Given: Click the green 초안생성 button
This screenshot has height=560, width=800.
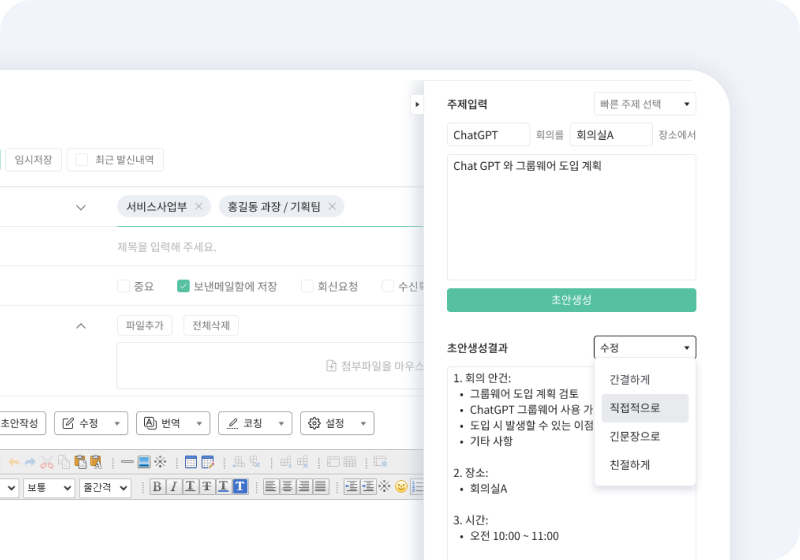Looking at the screenshot, I should tap(571, 300).
